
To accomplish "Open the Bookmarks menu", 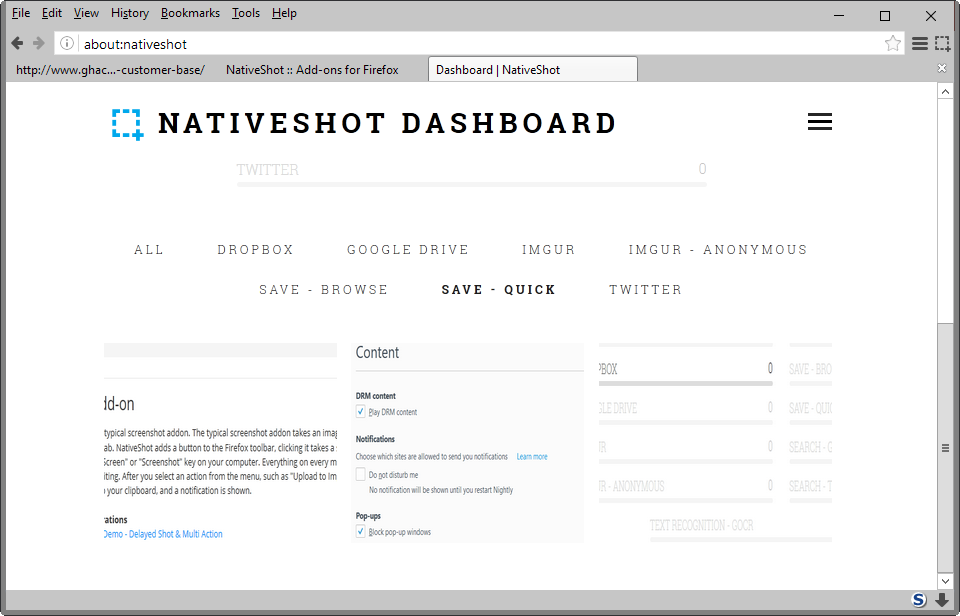I will coord(190,13).
